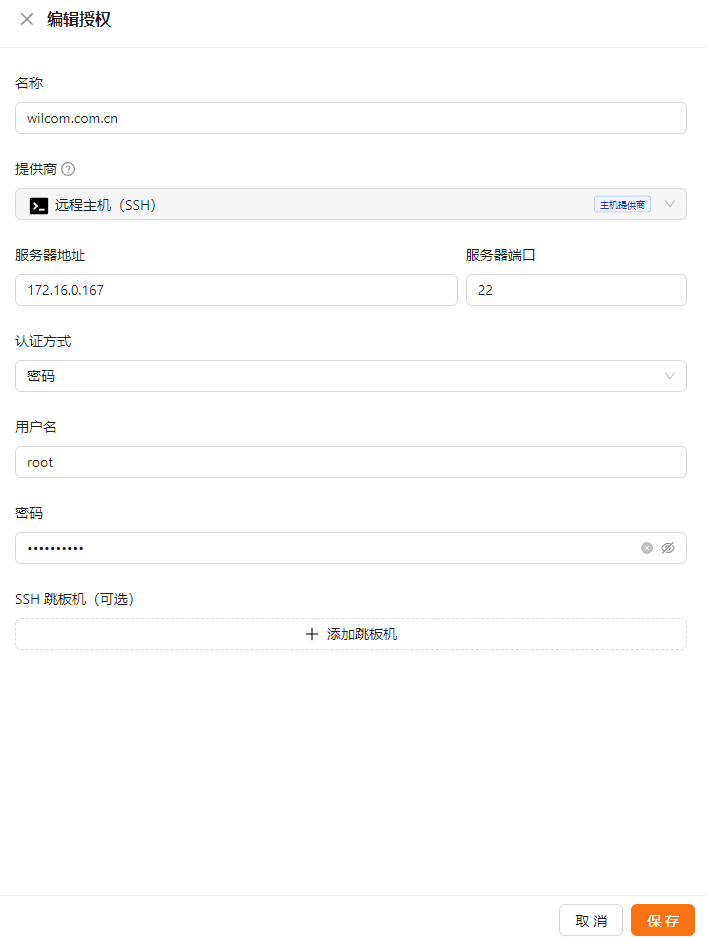Click the 主机提供商 tag badge
The image size is (707, 937).
click(x=622, y=205)
